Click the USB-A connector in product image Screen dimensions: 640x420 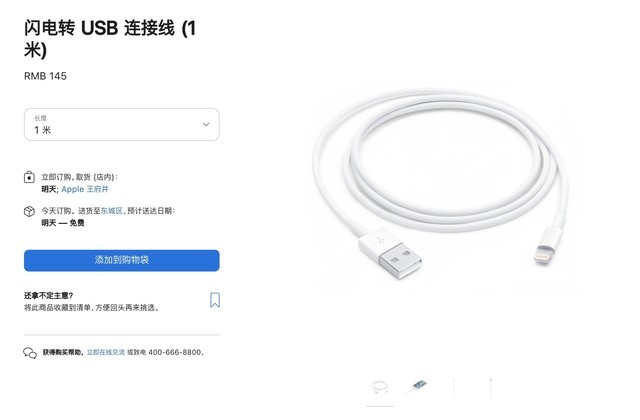[x=390, y=253]
